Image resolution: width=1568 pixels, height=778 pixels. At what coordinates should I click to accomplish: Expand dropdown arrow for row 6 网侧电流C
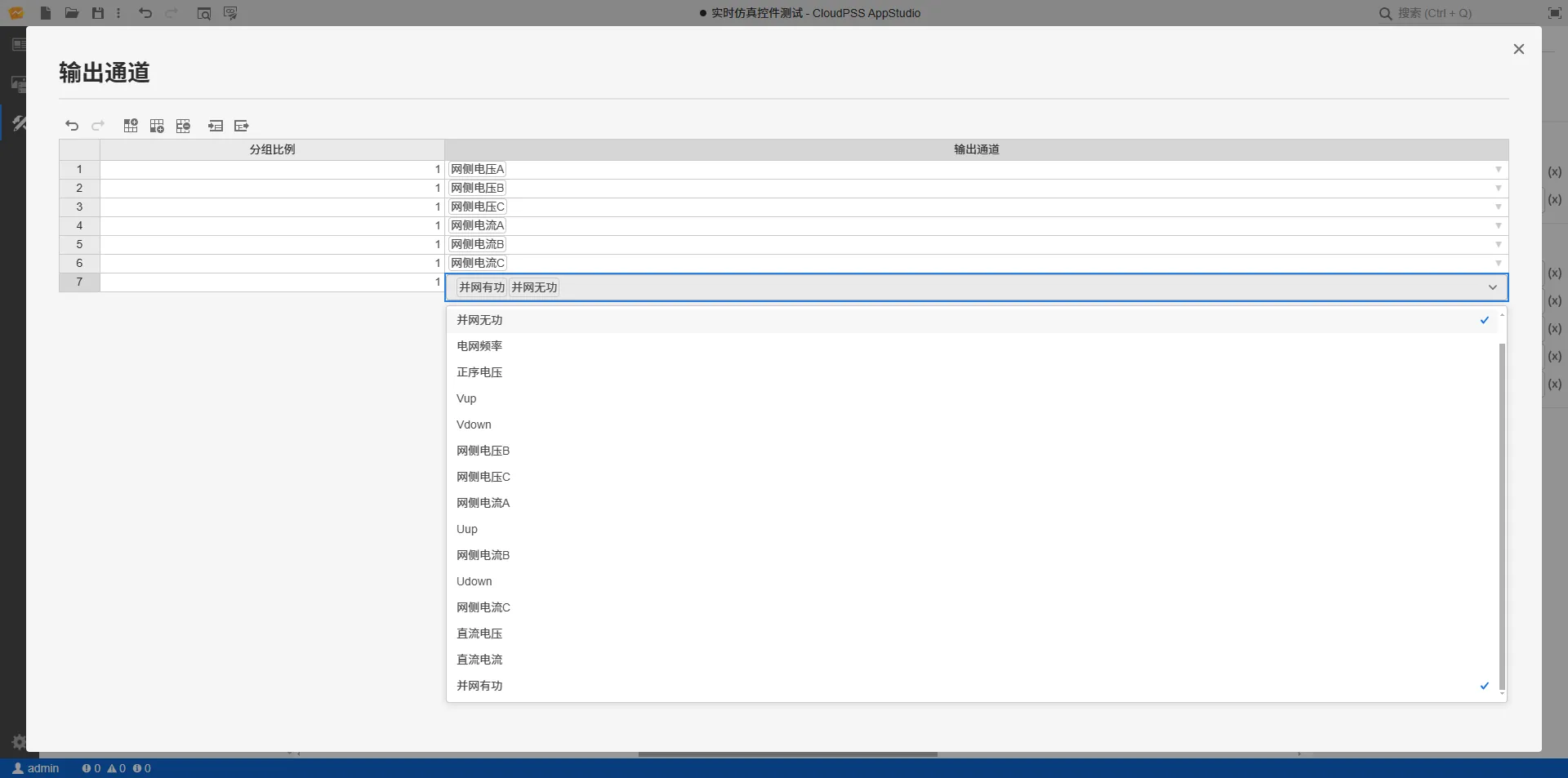point(1499,264)
